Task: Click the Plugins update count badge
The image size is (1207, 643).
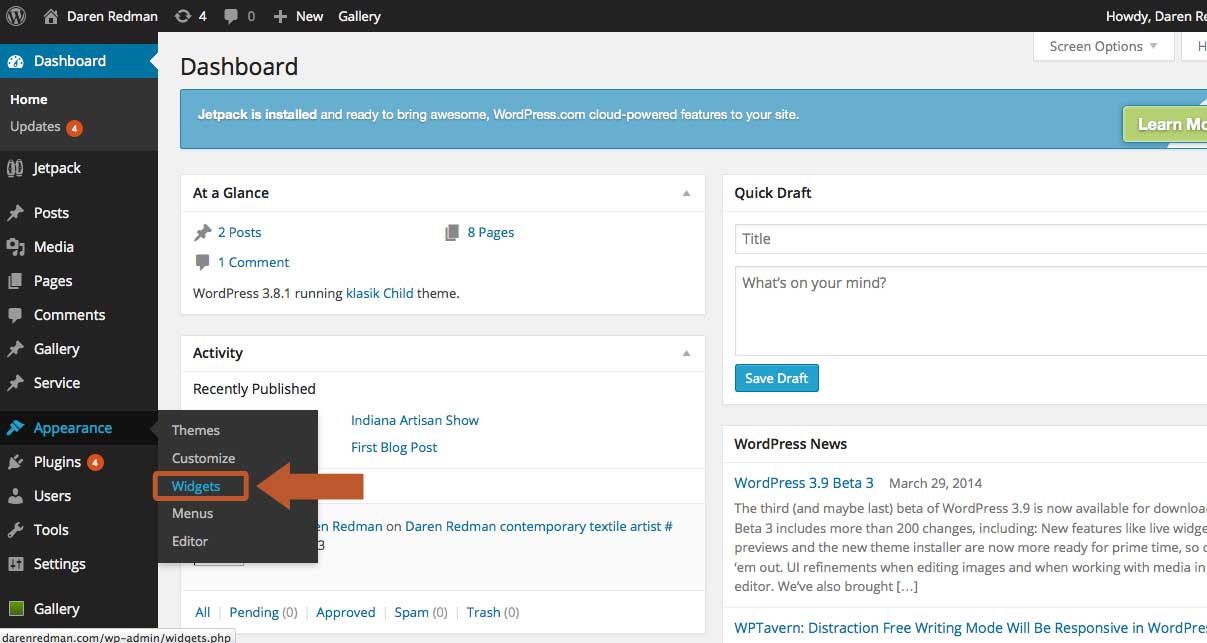Action: point(95,462)
